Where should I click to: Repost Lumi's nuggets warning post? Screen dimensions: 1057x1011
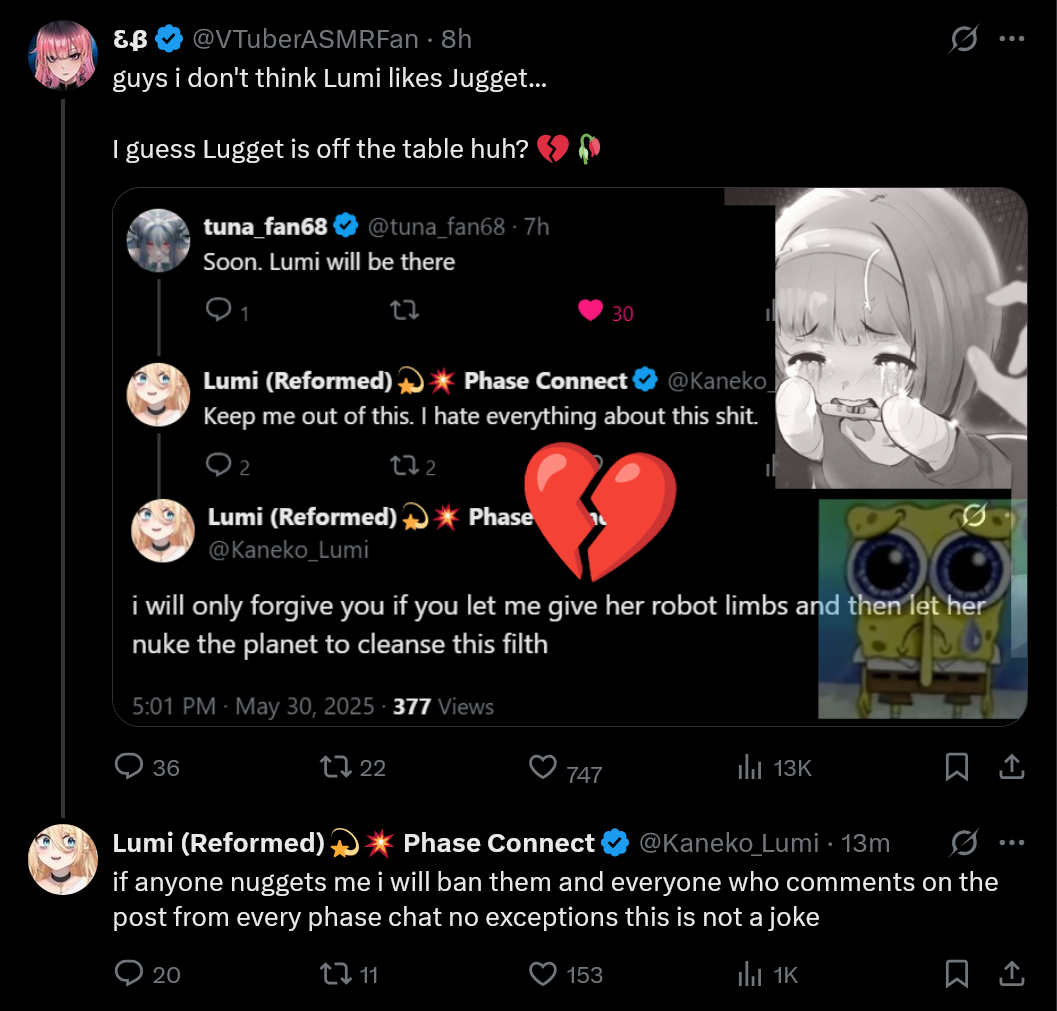[333, 973]
